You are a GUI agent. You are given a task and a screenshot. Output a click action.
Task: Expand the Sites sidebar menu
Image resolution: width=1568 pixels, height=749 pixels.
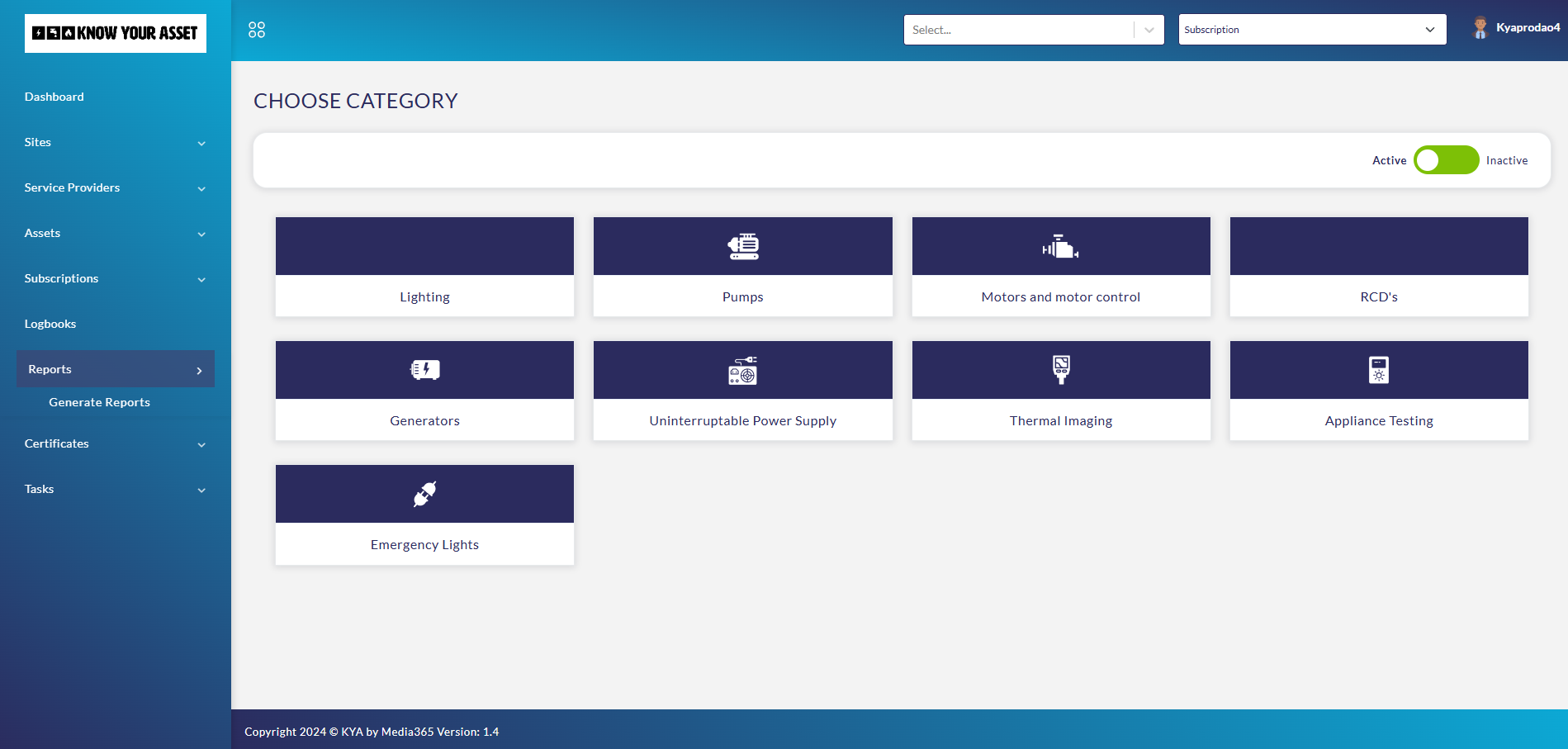[x=115, y=142]
